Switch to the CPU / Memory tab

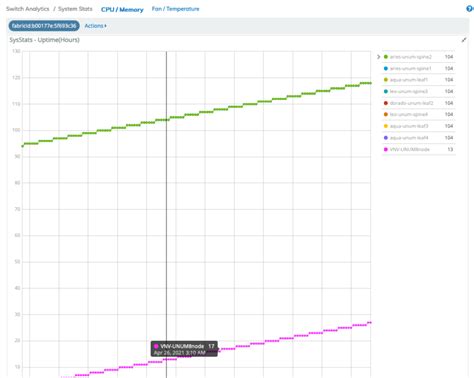[x=122, y=10]
